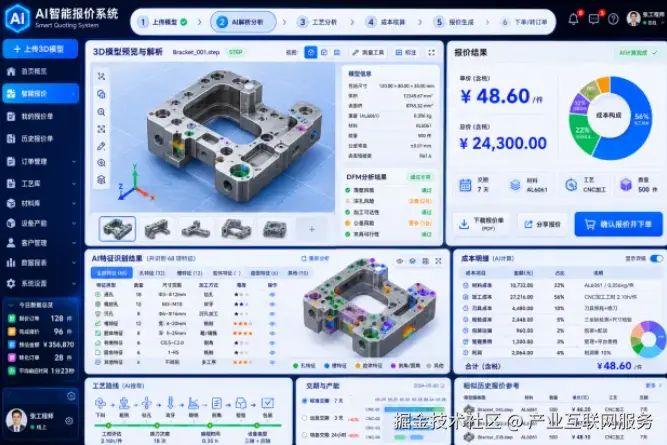Toggle eye icon for 通孔 feature row
The width and height of the screenshot is (667, 445).
272,294
